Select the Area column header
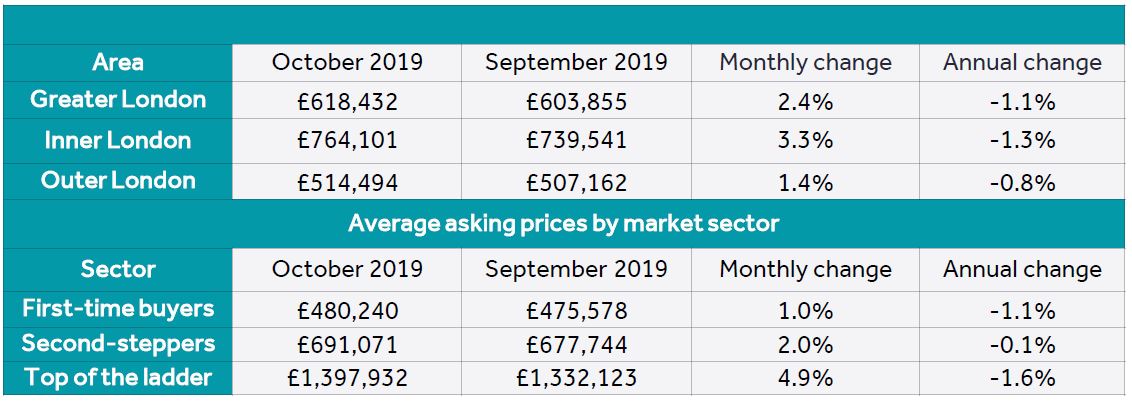The height and width of the screenshot is (406, 1132). [118, 63]
